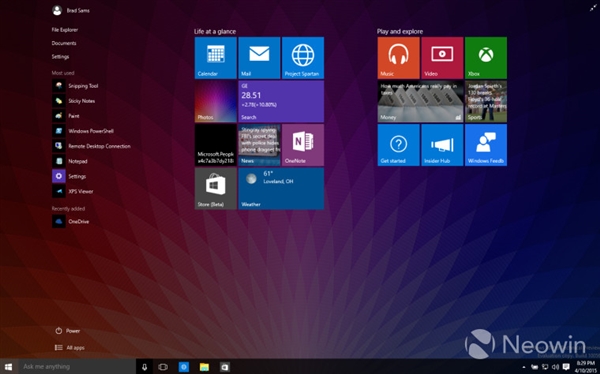Click the network tray icon
600x374 pixels.
(545, 367)
